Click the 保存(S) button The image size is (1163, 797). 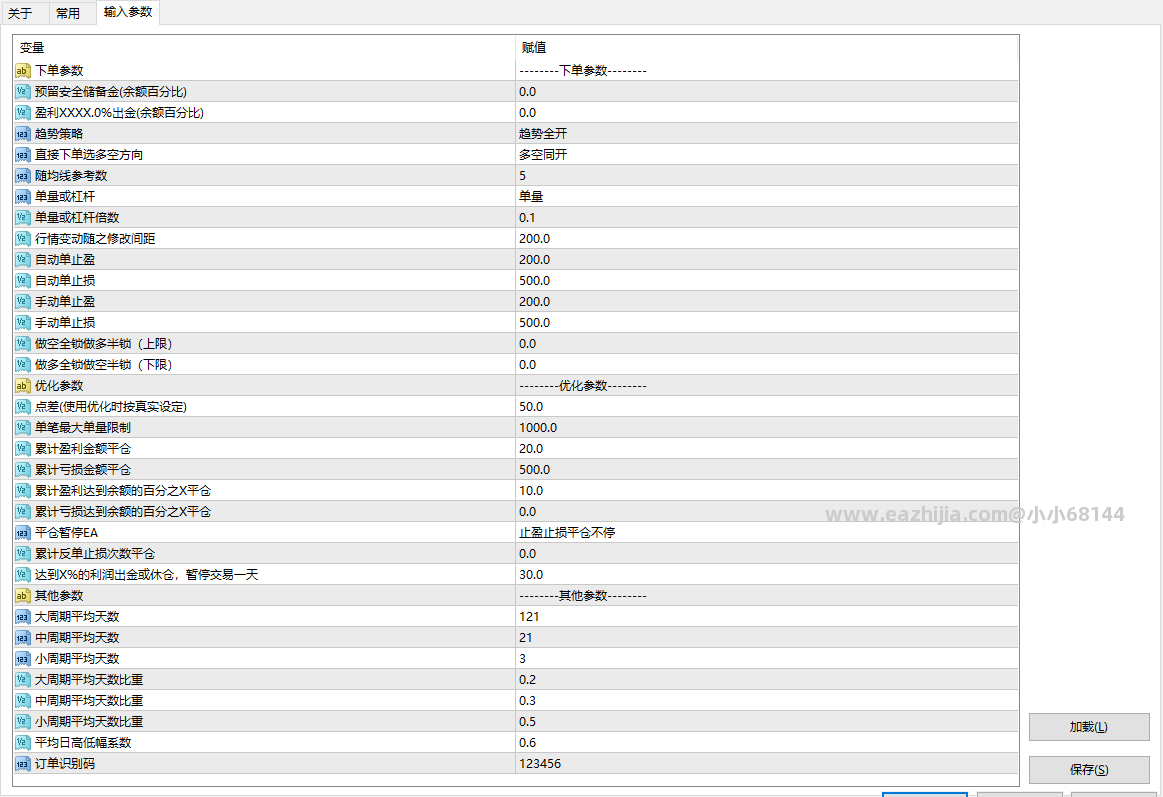(x=1089, y=770)
